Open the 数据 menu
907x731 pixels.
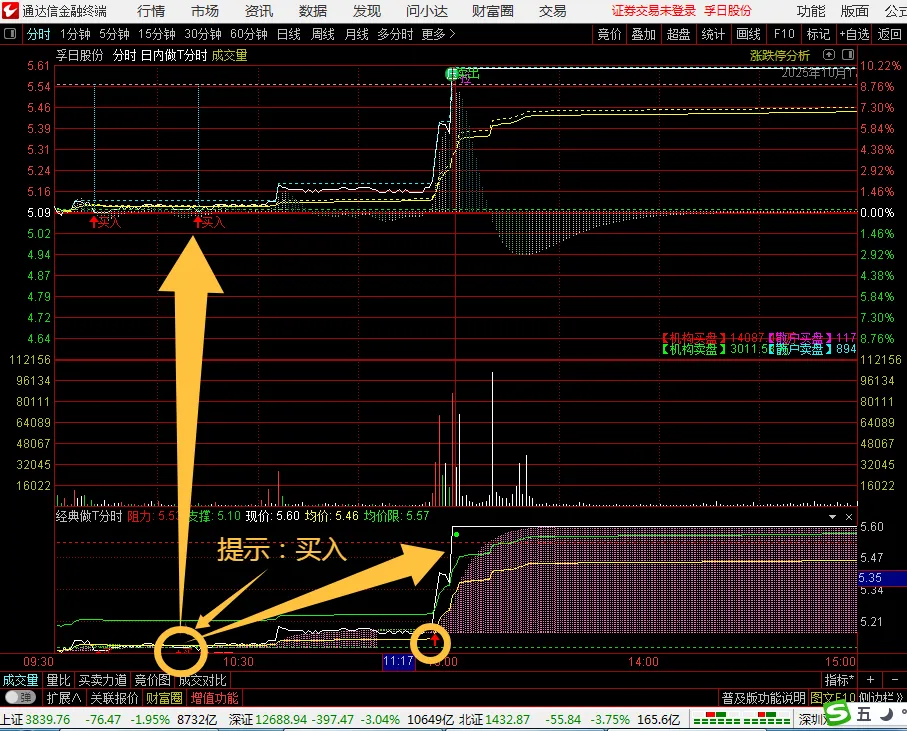click(313, 11)
